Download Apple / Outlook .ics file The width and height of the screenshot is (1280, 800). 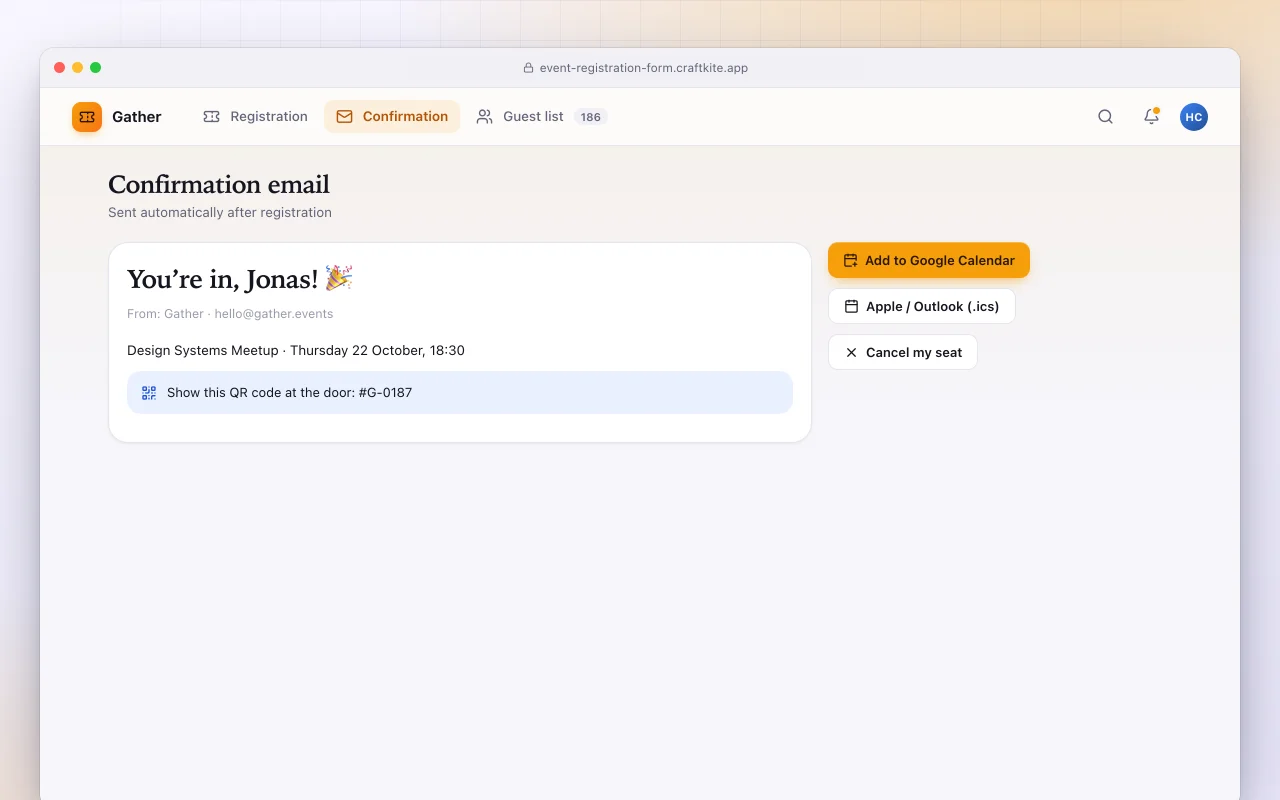pyautogui.click(x=922, y=306)
